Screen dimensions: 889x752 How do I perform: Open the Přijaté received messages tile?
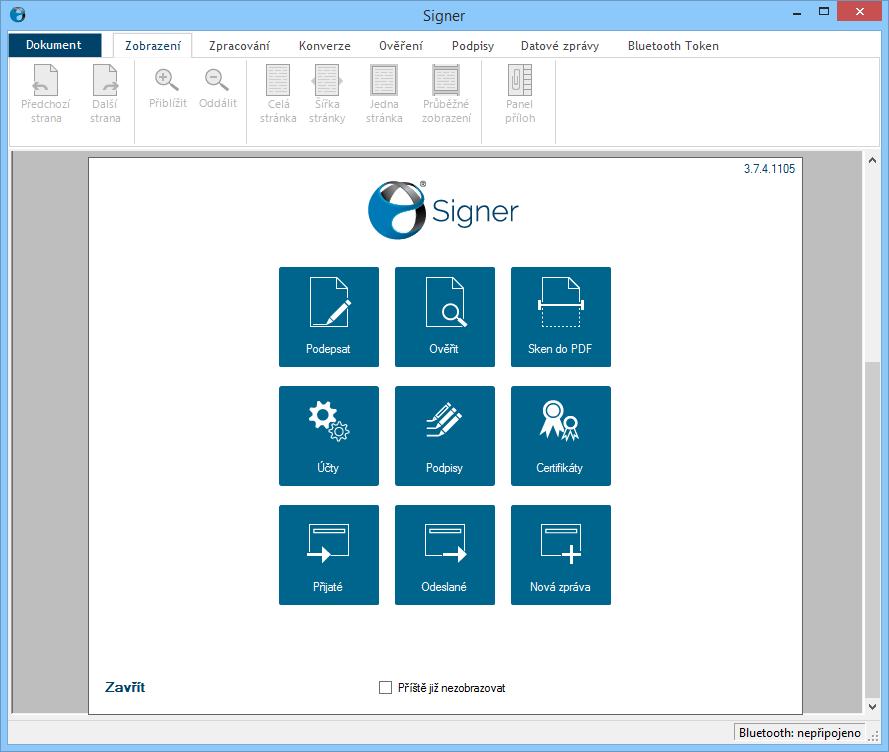(x=329, y=555)
